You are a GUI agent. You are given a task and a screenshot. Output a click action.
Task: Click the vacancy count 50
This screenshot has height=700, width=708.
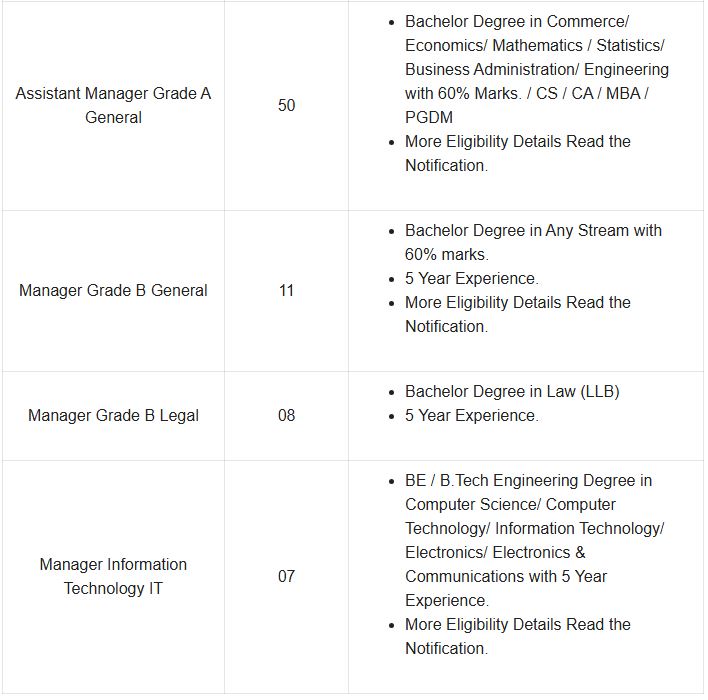[286, 105]
